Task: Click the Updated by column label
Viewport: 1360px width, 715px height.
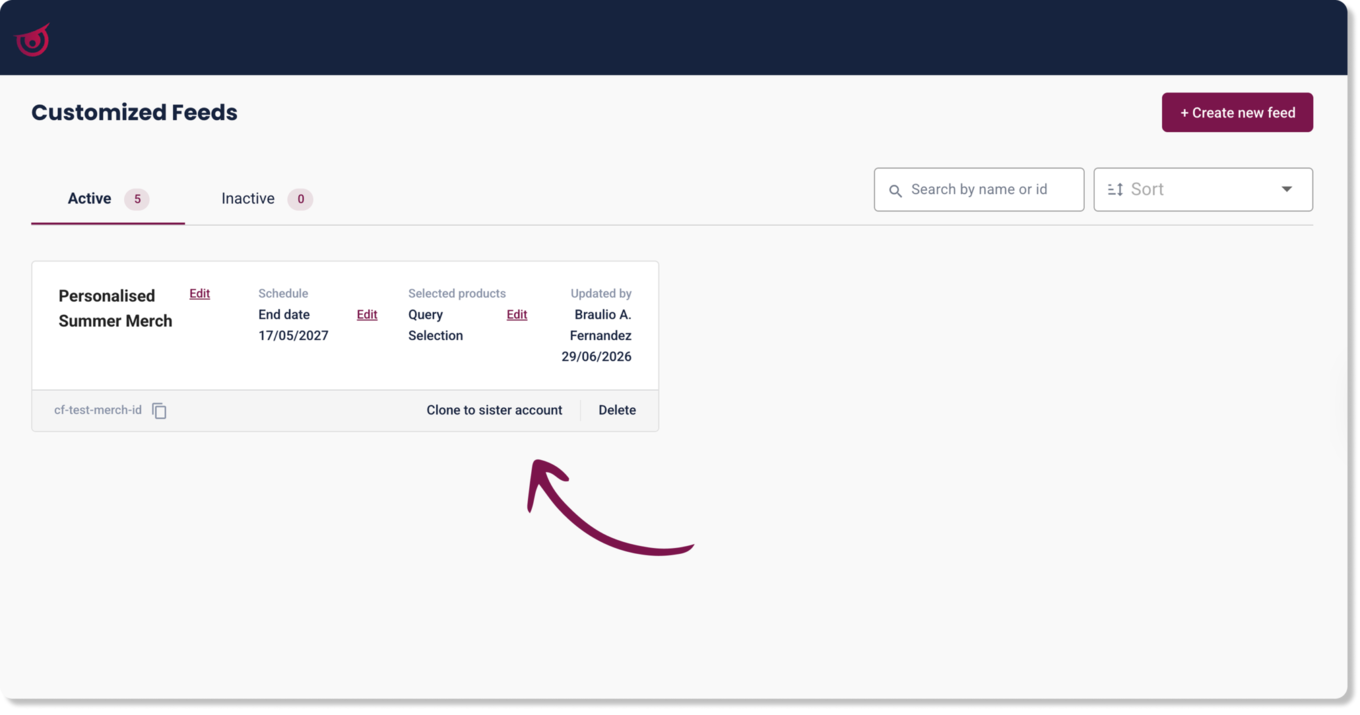Action: tap(601, 294)
